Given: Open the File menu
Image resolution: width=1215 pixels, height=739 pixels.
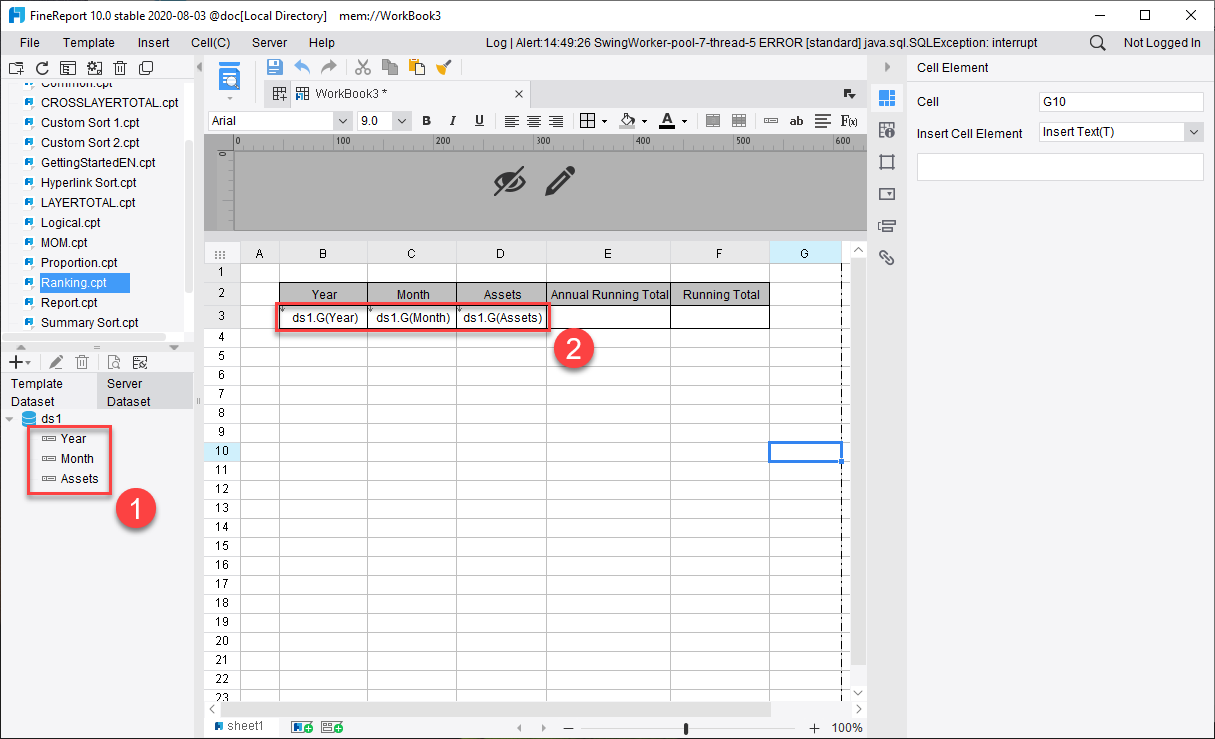Looking at the screenshot, I should tap(30, 43).
